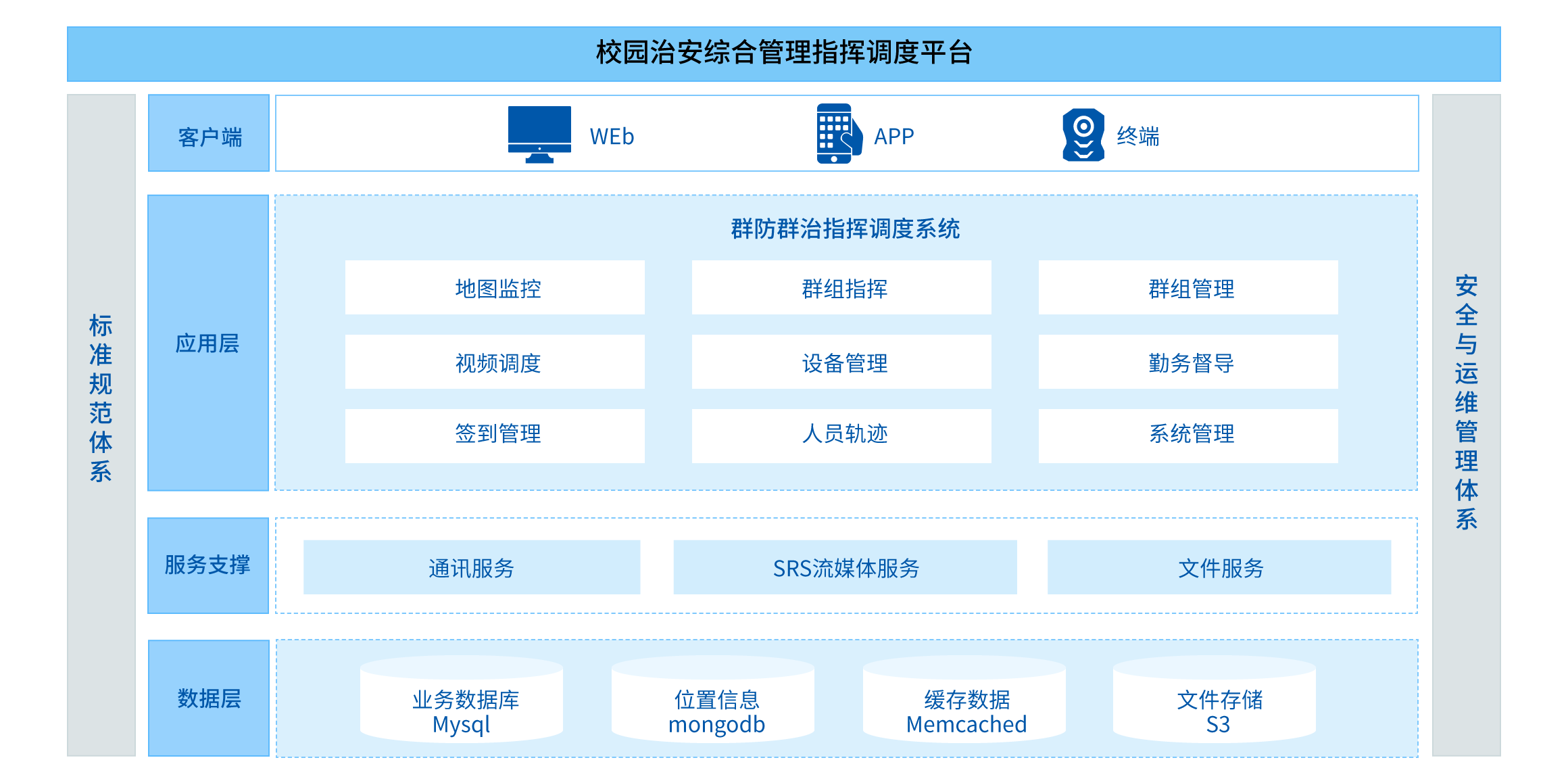
Task: Select the 安全与运维管理体系 side column
Action: (x=1467, y=425)
